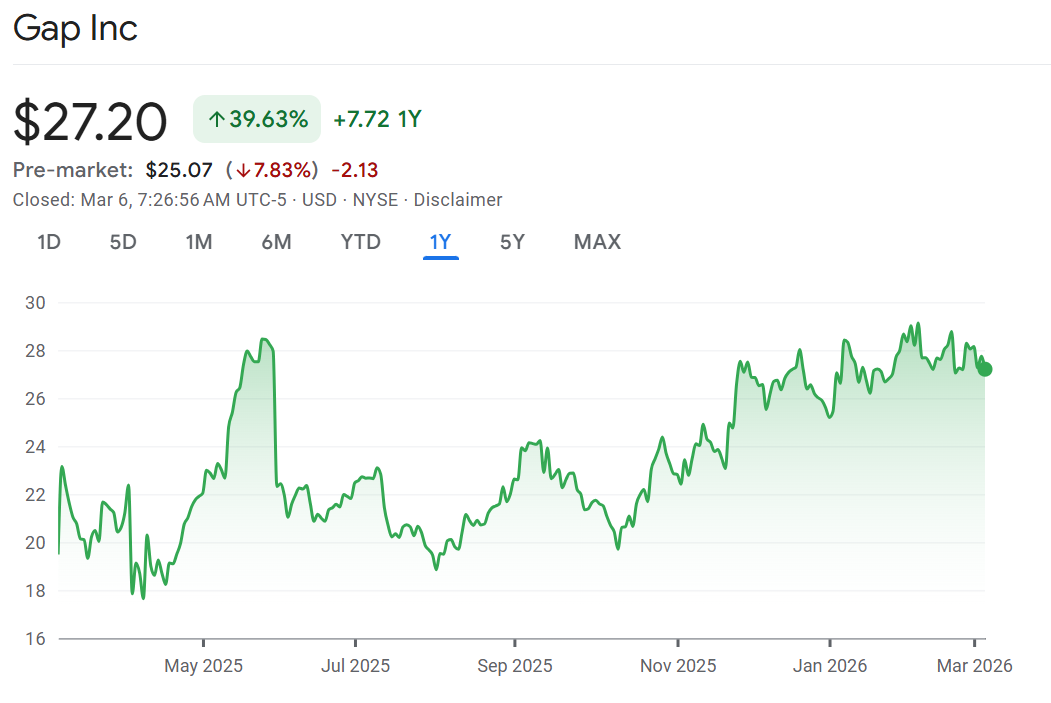Click the green endpoint dot on the chart

(985, 369)
